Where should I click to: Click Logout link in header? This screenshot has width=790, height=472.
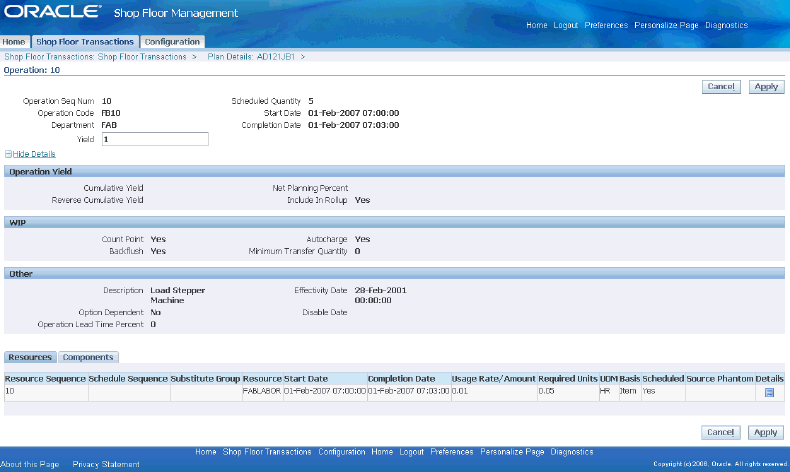pos(565,25)
